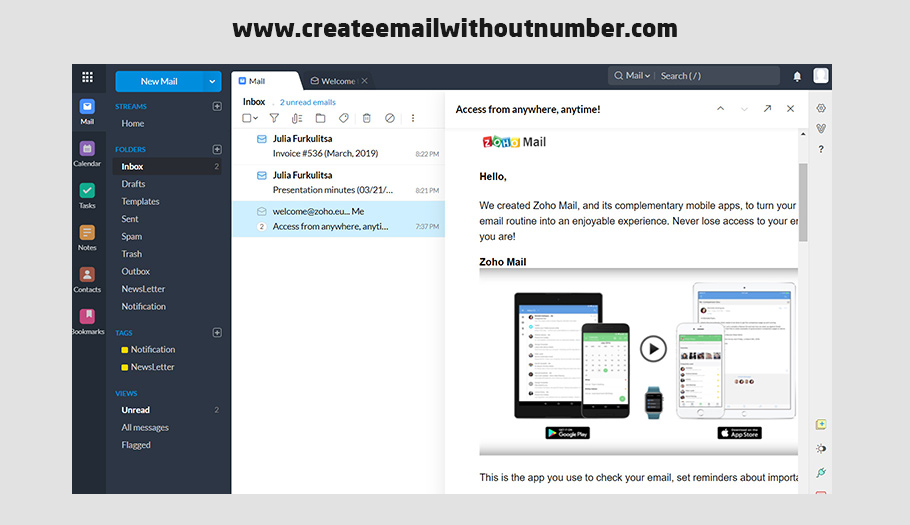Click the plug integrations icon on right rail
Viewport: 910px width, 525px height.
pos(821,473)
